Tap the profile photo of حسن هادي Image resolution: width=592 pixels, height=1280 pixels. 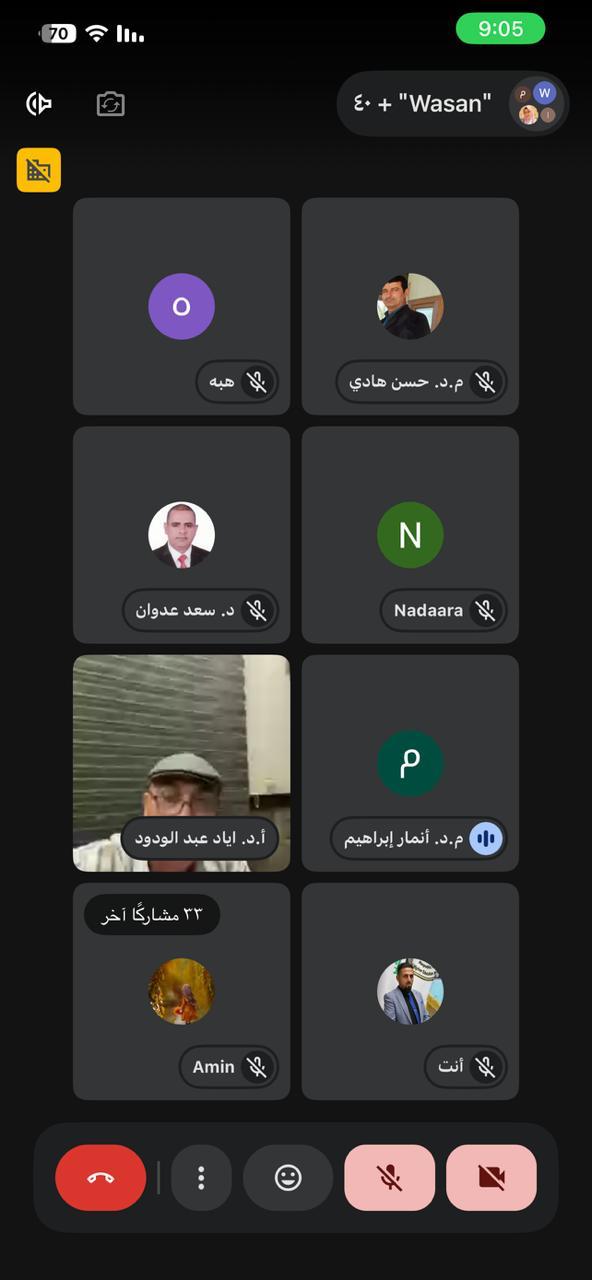point(410,306)
